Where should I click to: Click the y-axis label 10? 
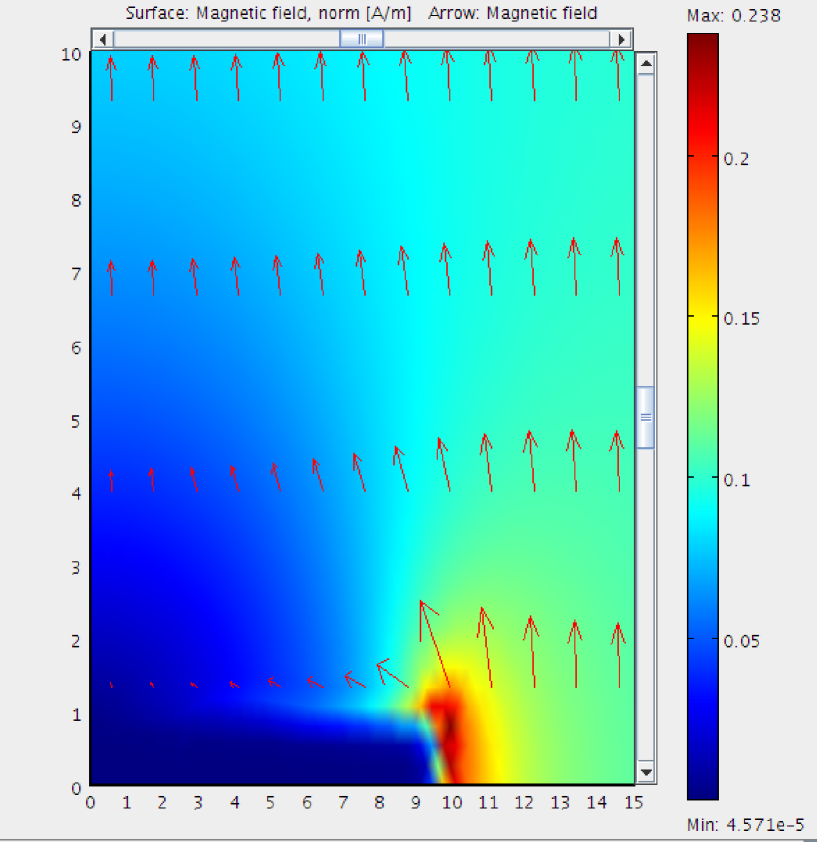pyautogui.click(x=71, y=55)
